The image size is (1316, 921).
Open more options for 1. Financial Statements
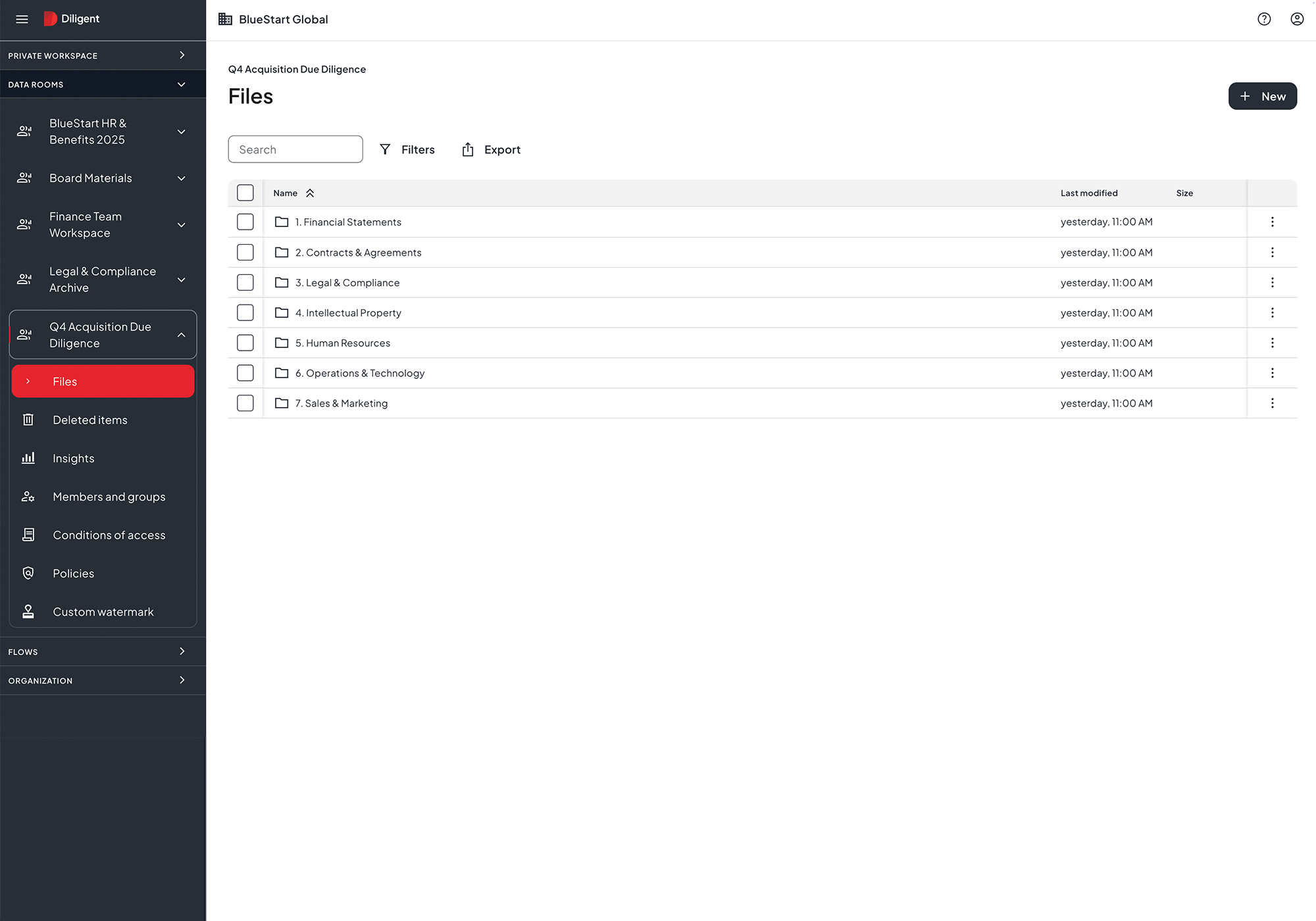[x=1272, y=222]
